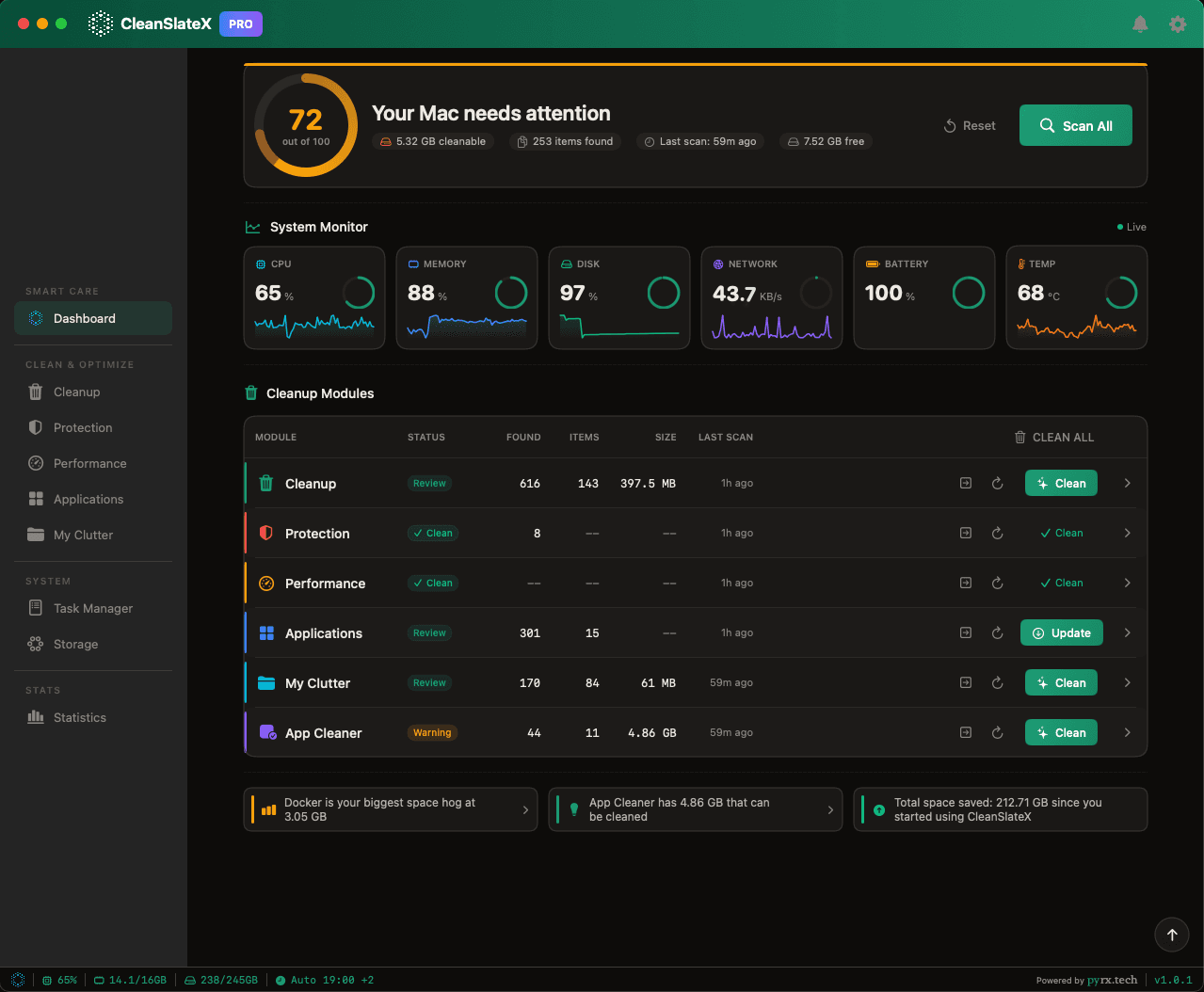Clean the Cleanup module
Viewport: 1204px width, 992px height.
1061,483
